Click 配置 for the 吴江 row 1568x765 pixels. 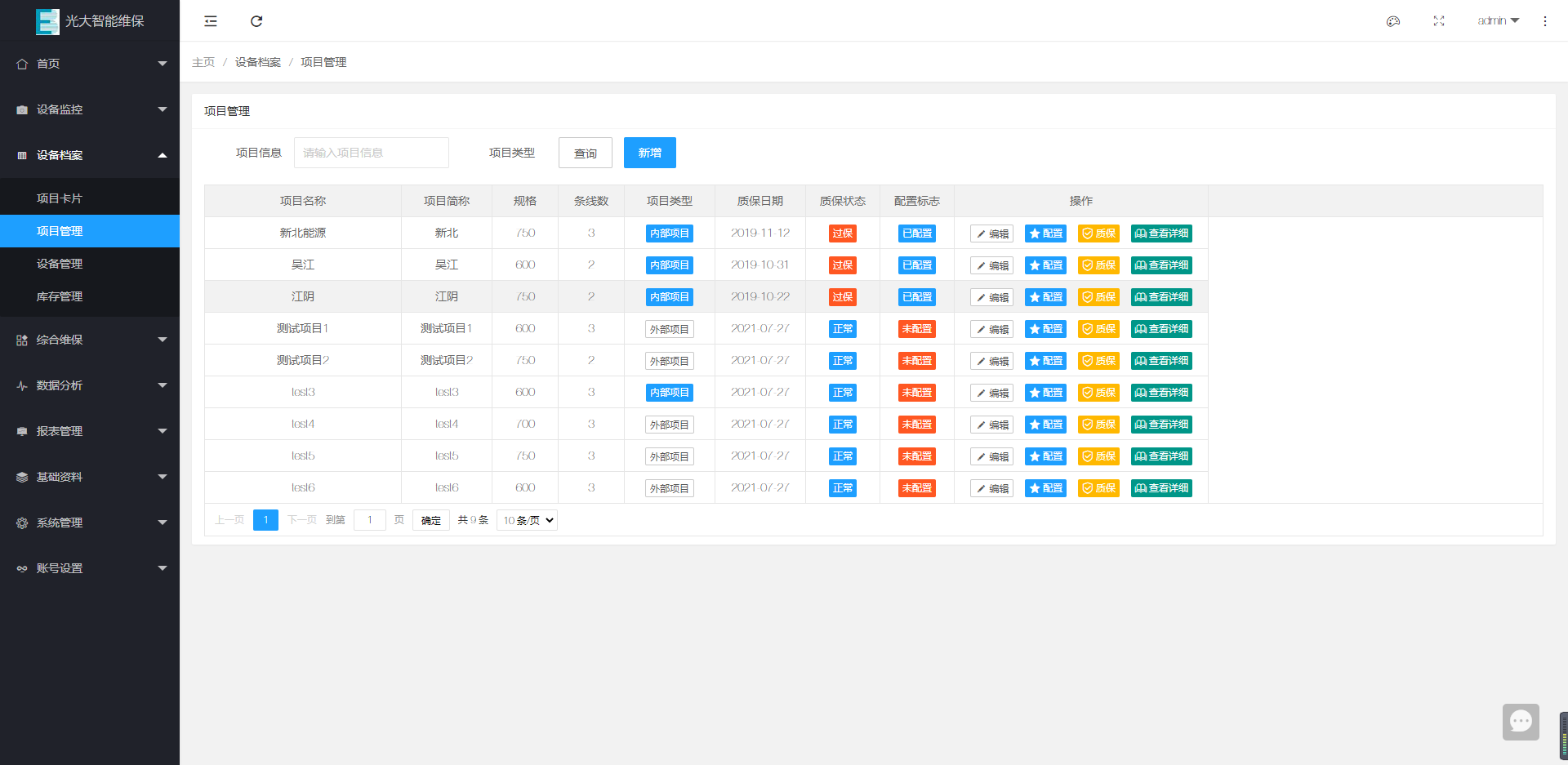[x=1045, y=265]
